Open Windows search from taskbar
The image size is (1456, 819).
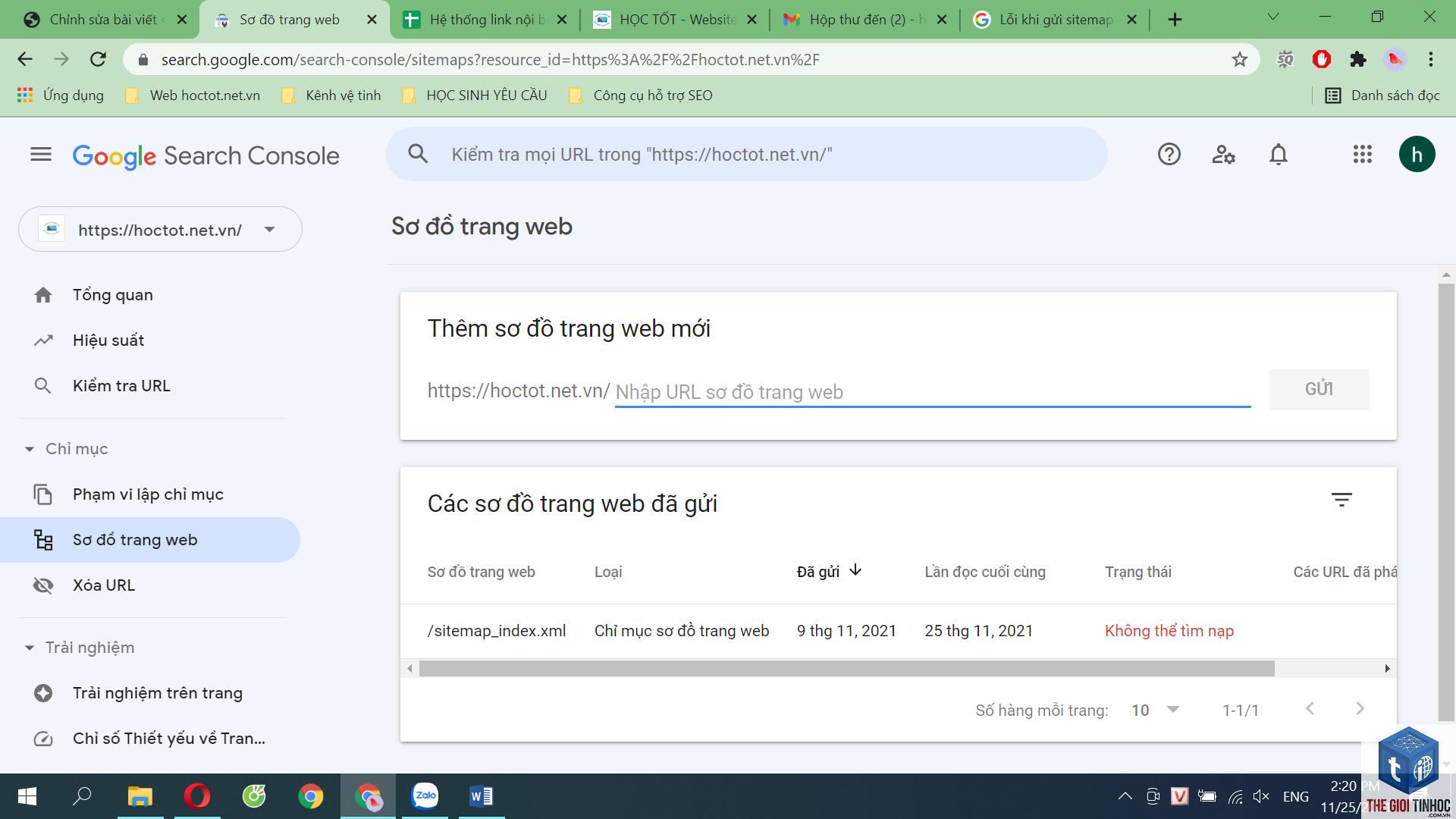pyautogui.click(x=82, y=796)
